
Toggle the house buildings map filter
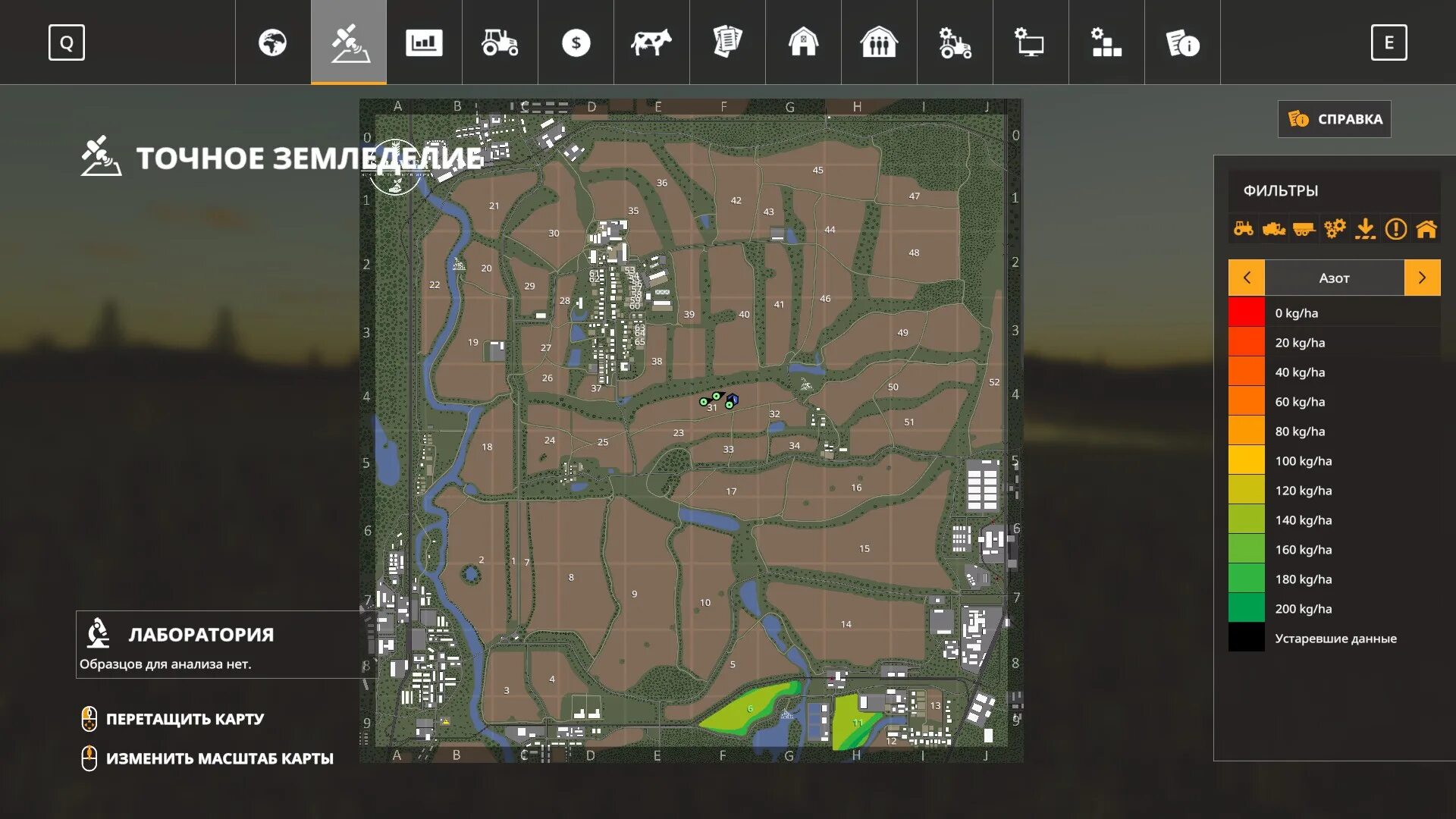(x=1426, y=228)
